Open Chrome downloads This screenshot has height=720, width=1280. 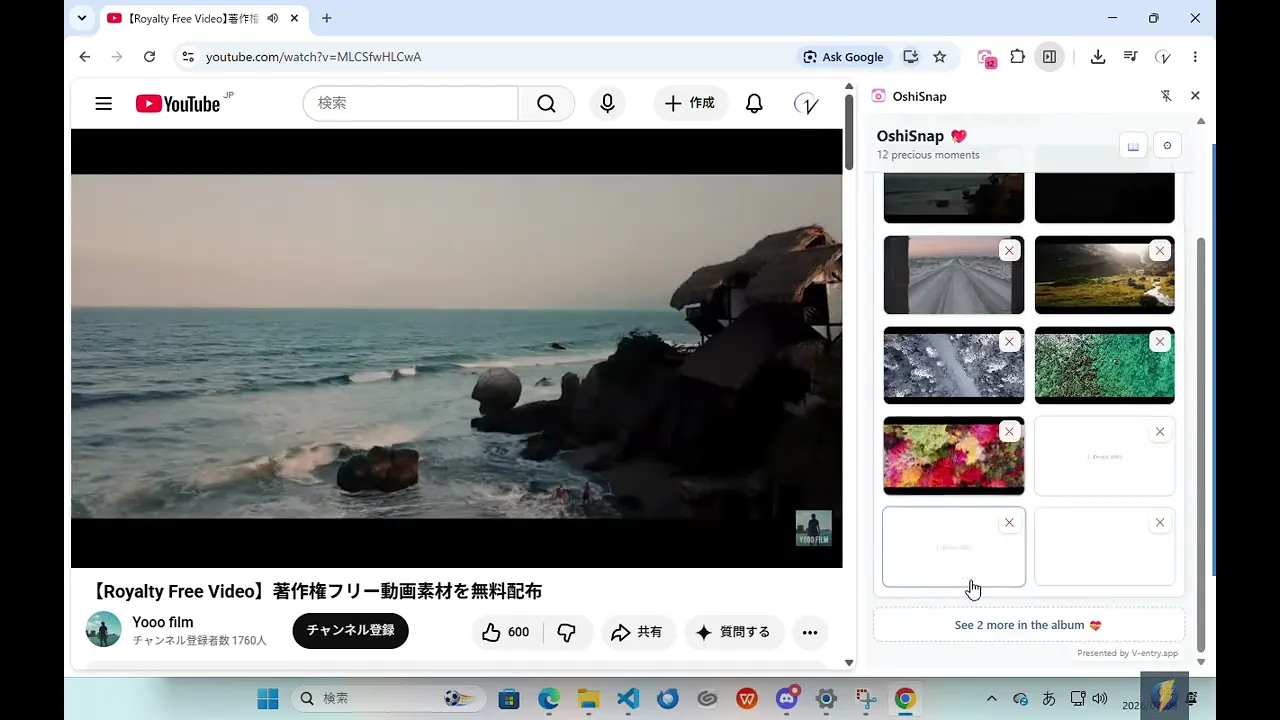(1098, 57)
